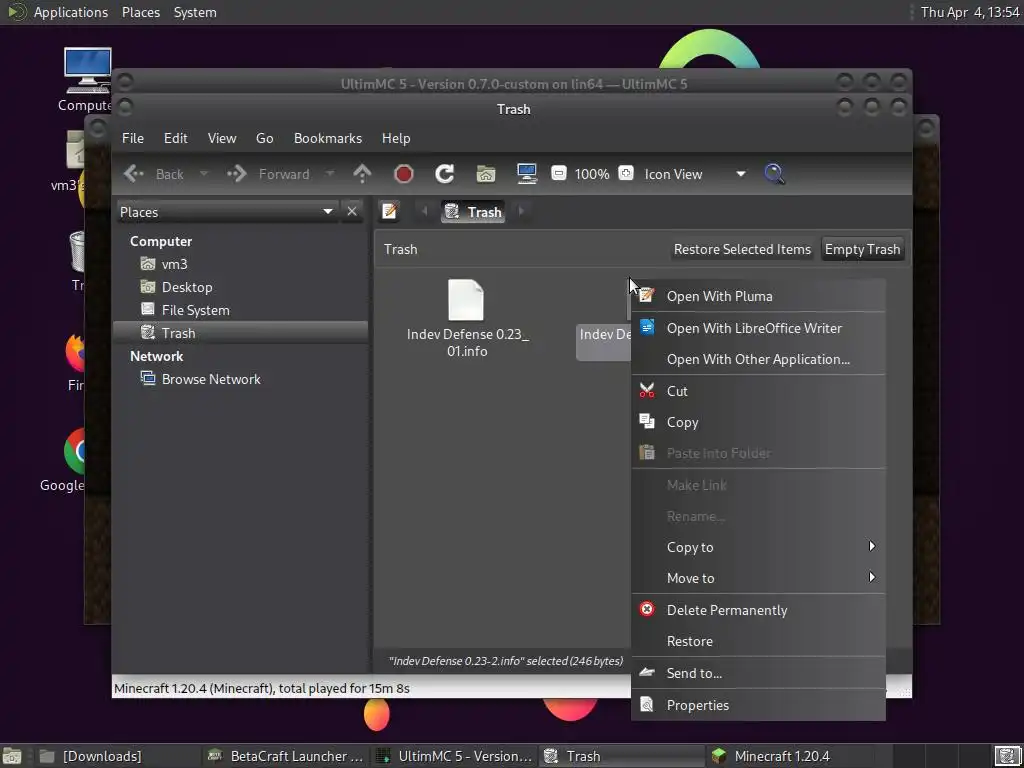Open the Go menu
Viewport: 1024px width, 768px height.
264,138
